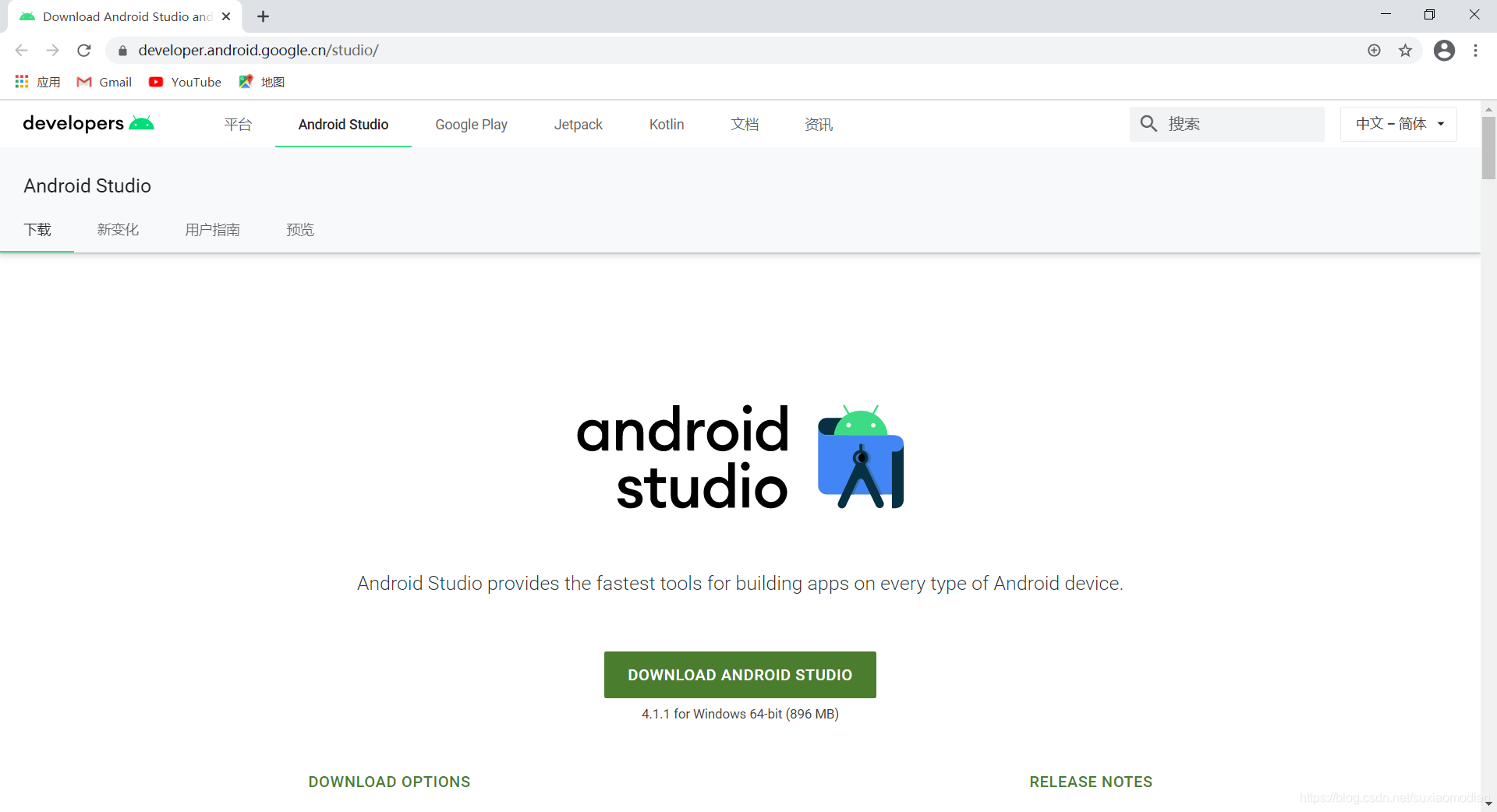Switch to the 用户指南 sub-tab
The width and height of the screenshot is (1497, 812).
(x=212, y=230)
